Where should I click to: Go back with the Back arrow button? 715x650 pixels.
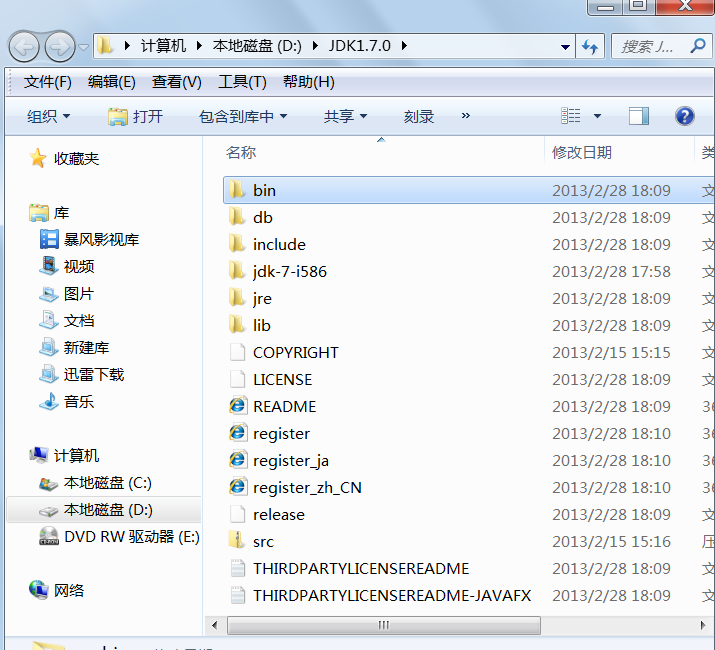pos(24,47)
